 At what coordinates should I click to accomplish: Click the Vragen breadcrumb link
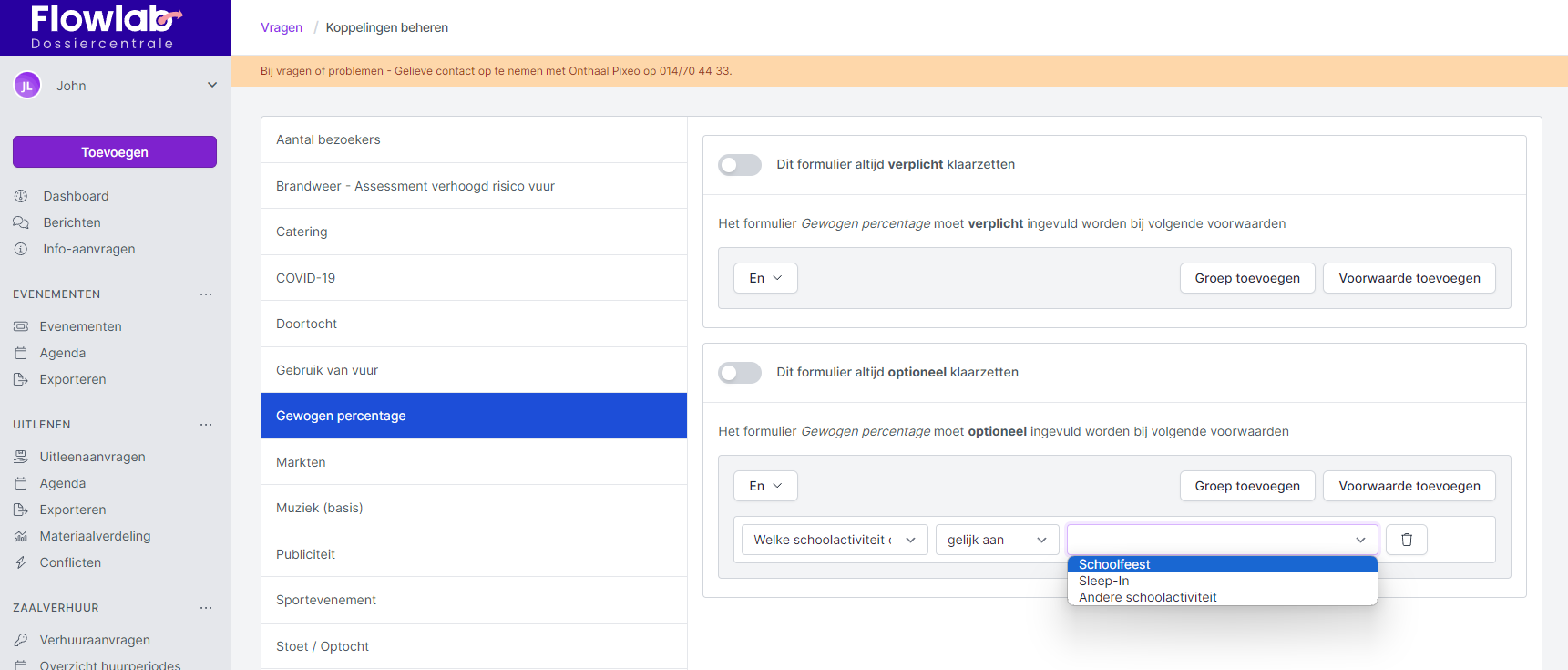coord(282,27)
